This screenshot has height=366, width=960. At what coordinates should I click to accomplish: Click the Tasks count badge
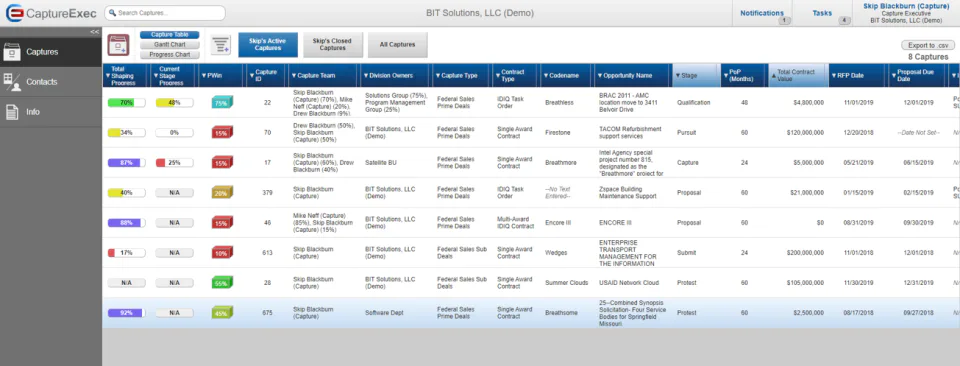click(x=844, y=21)
